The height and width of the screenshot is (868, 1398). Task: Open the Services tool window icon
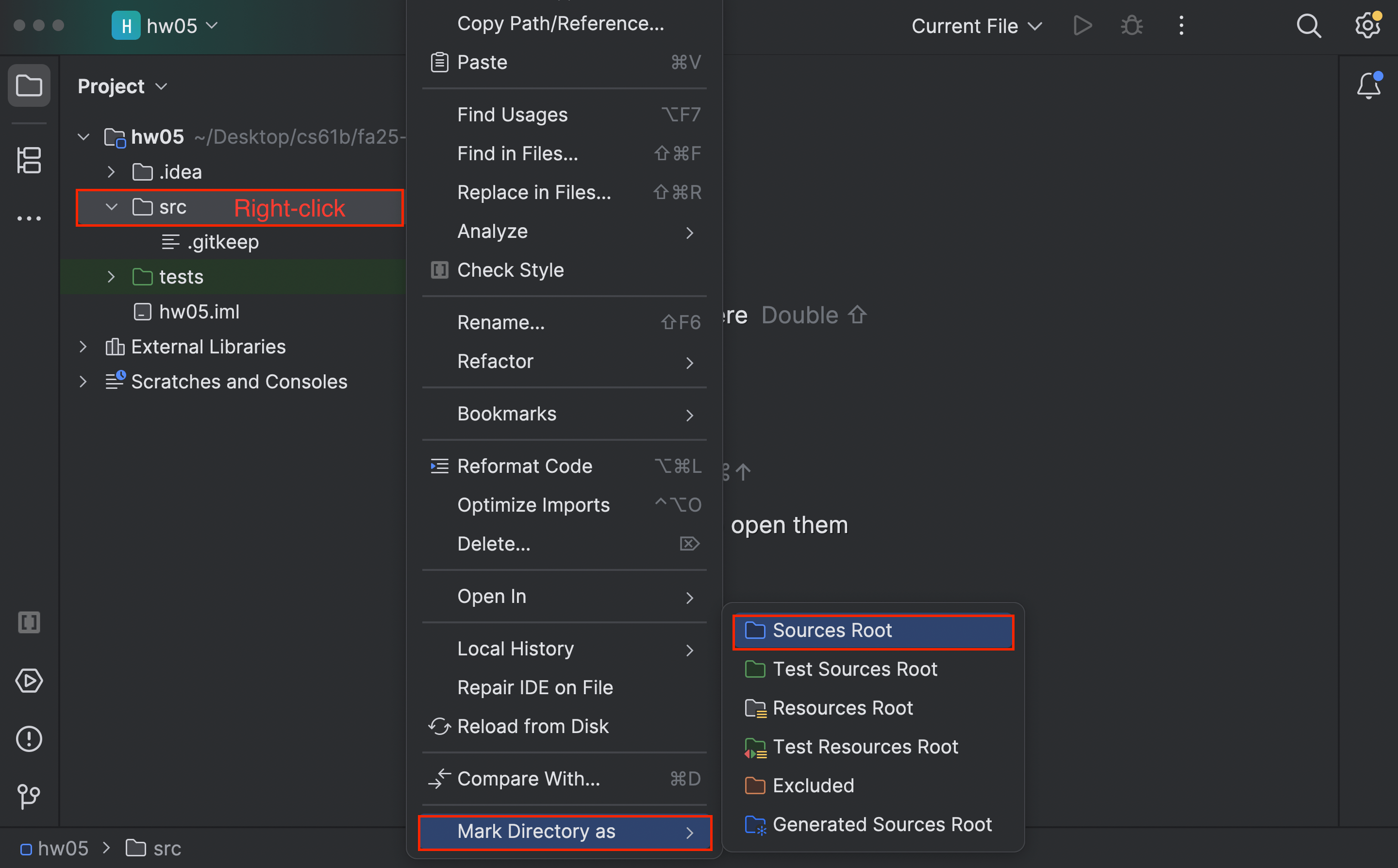click(x=29, y=681)
